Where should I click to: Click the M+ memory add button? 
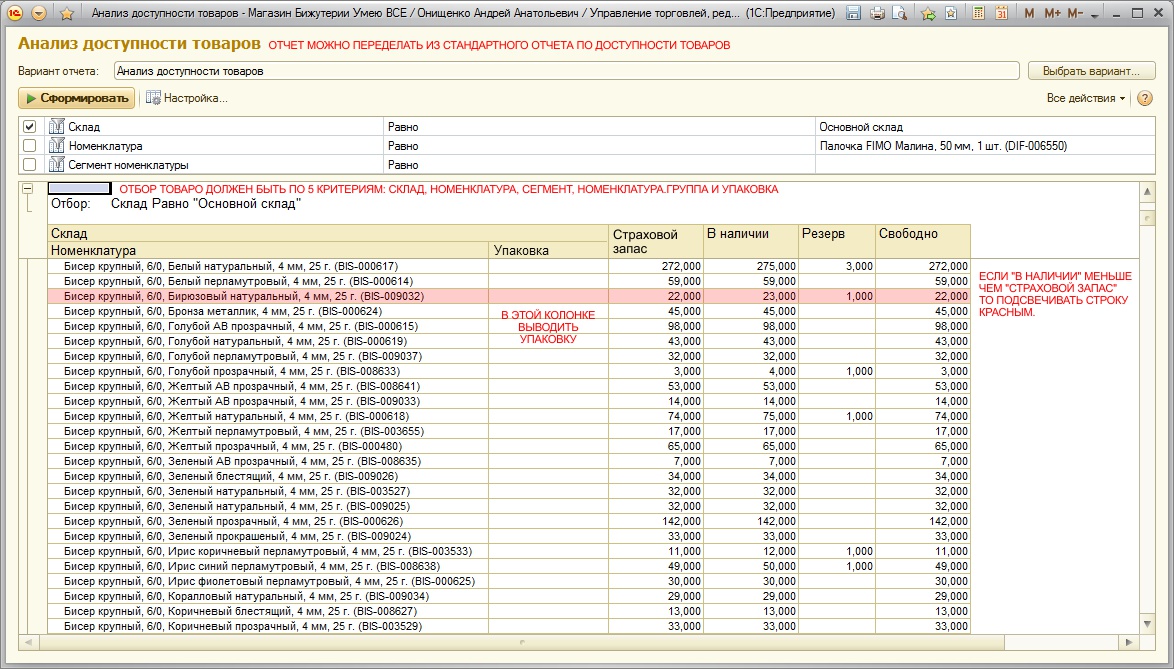(1052, 13)
